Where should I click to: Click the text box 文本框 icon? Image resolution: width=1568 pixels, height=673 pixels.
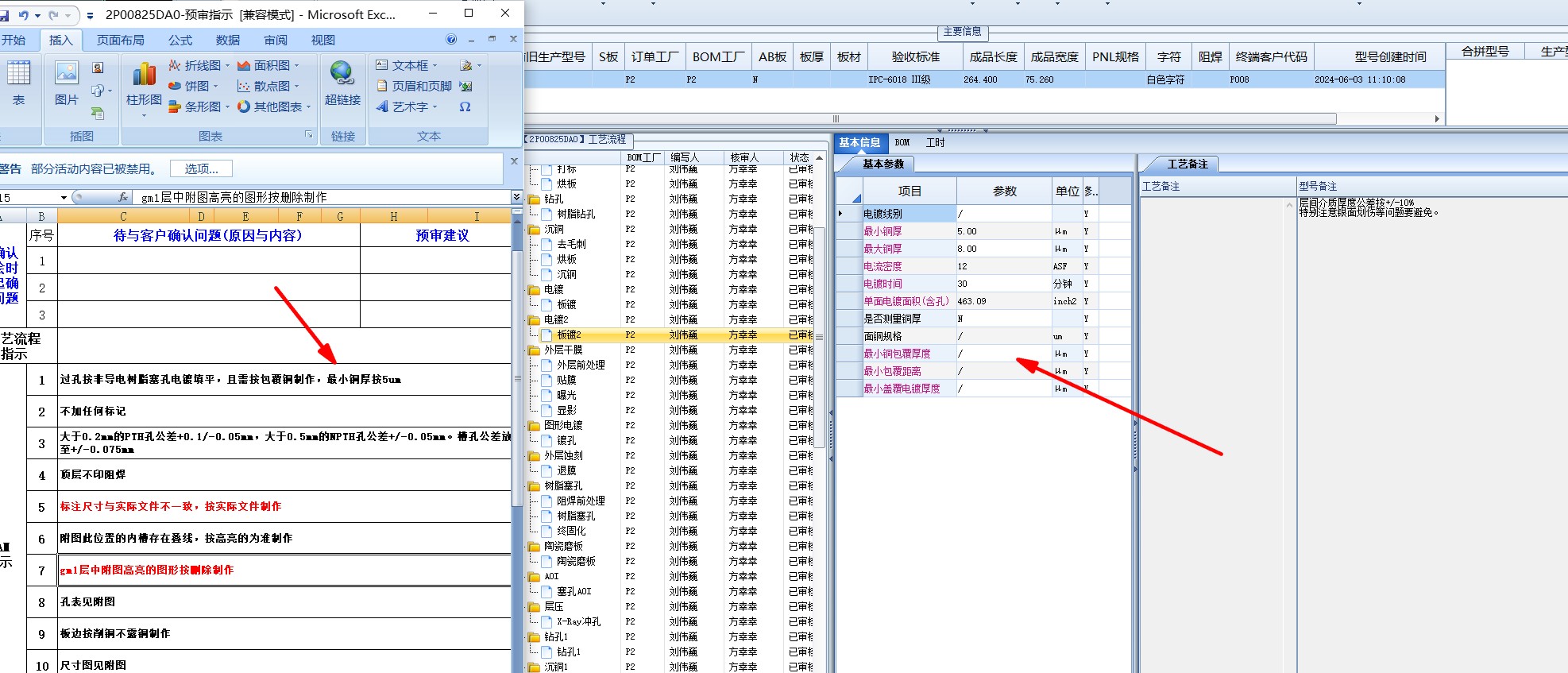(382, 65)
